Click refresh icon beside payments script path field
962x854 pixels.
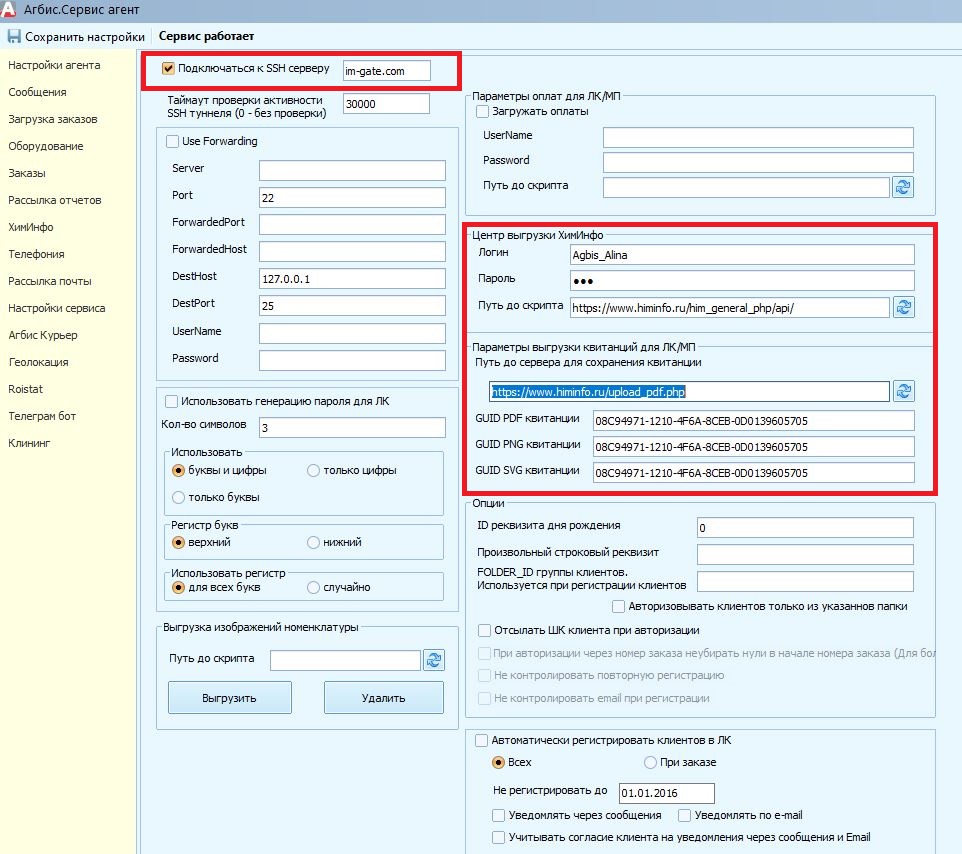coord(903,187)
